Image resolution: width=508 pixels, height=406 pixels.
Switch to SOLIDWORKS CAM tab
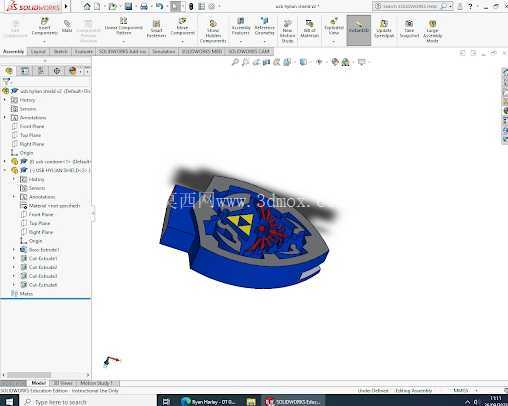(x=249, y=52)
